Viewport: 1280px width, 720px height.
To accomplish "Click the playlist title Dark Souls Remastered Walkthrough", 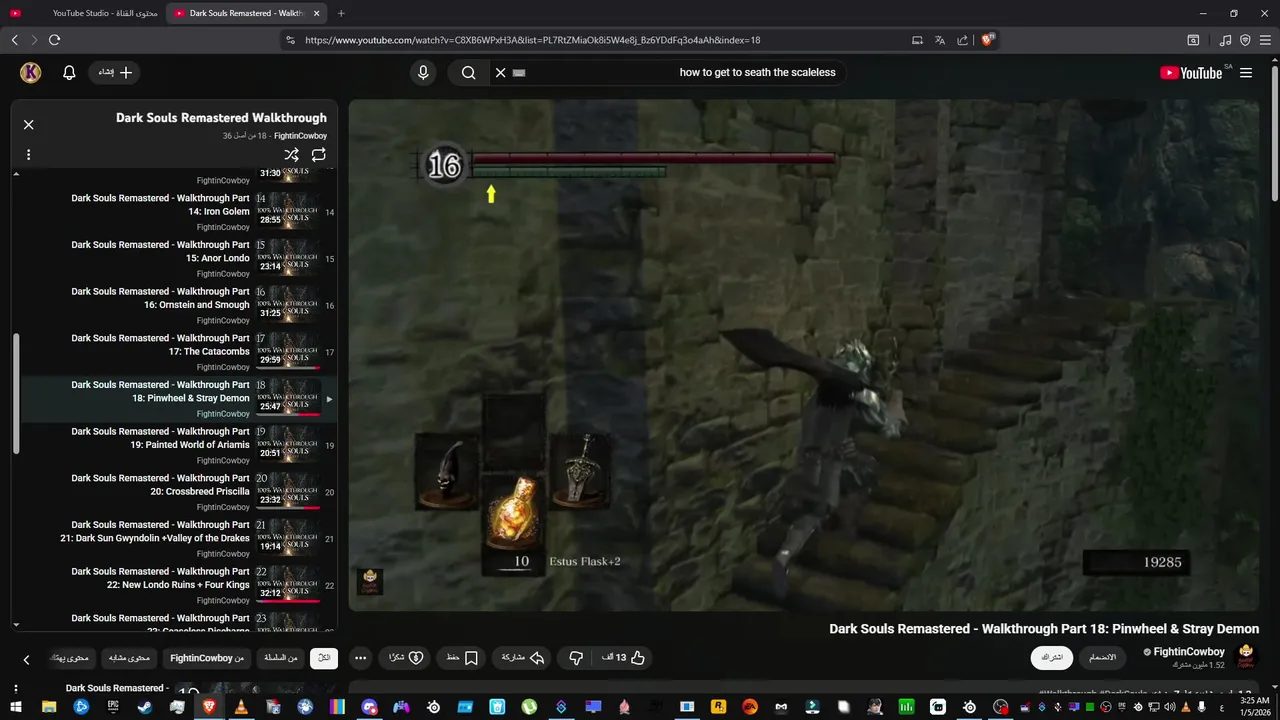I will pyautogui.click(x=221, y=118).
